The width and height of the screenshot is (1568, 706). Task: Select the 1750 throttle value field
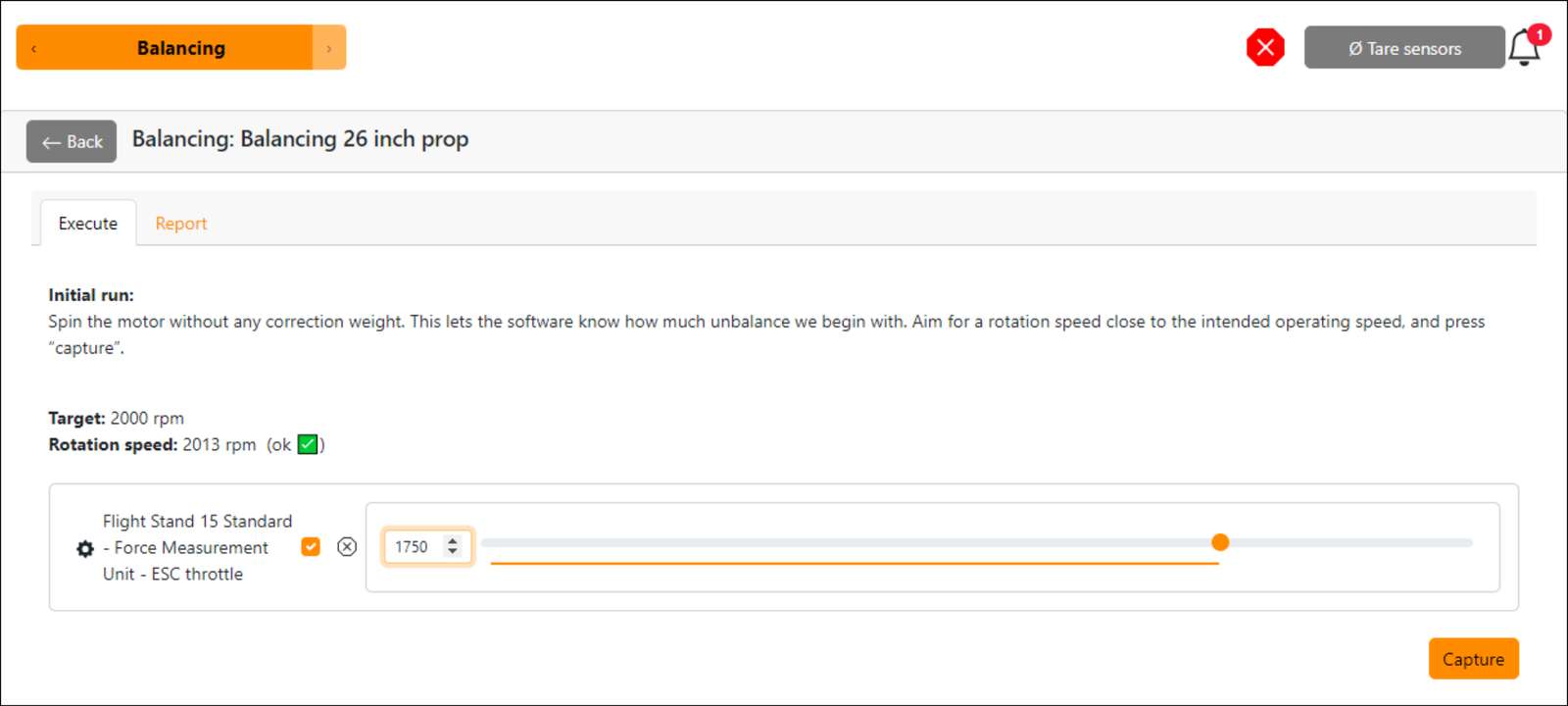[x=416, y=546]
